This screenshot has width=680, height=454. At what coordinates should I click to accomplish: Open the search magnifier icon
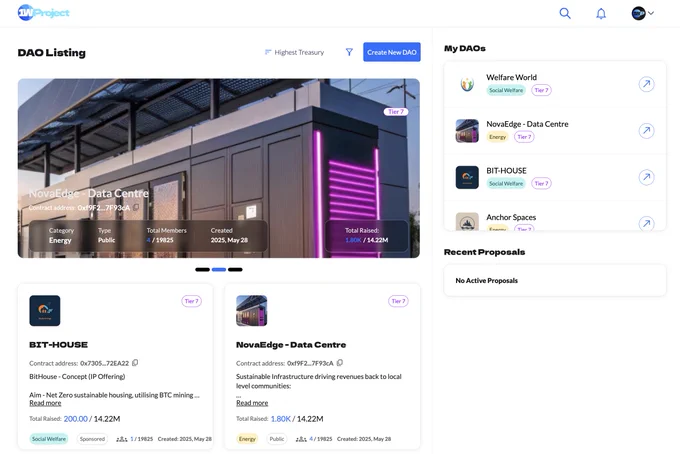point(565,13)
